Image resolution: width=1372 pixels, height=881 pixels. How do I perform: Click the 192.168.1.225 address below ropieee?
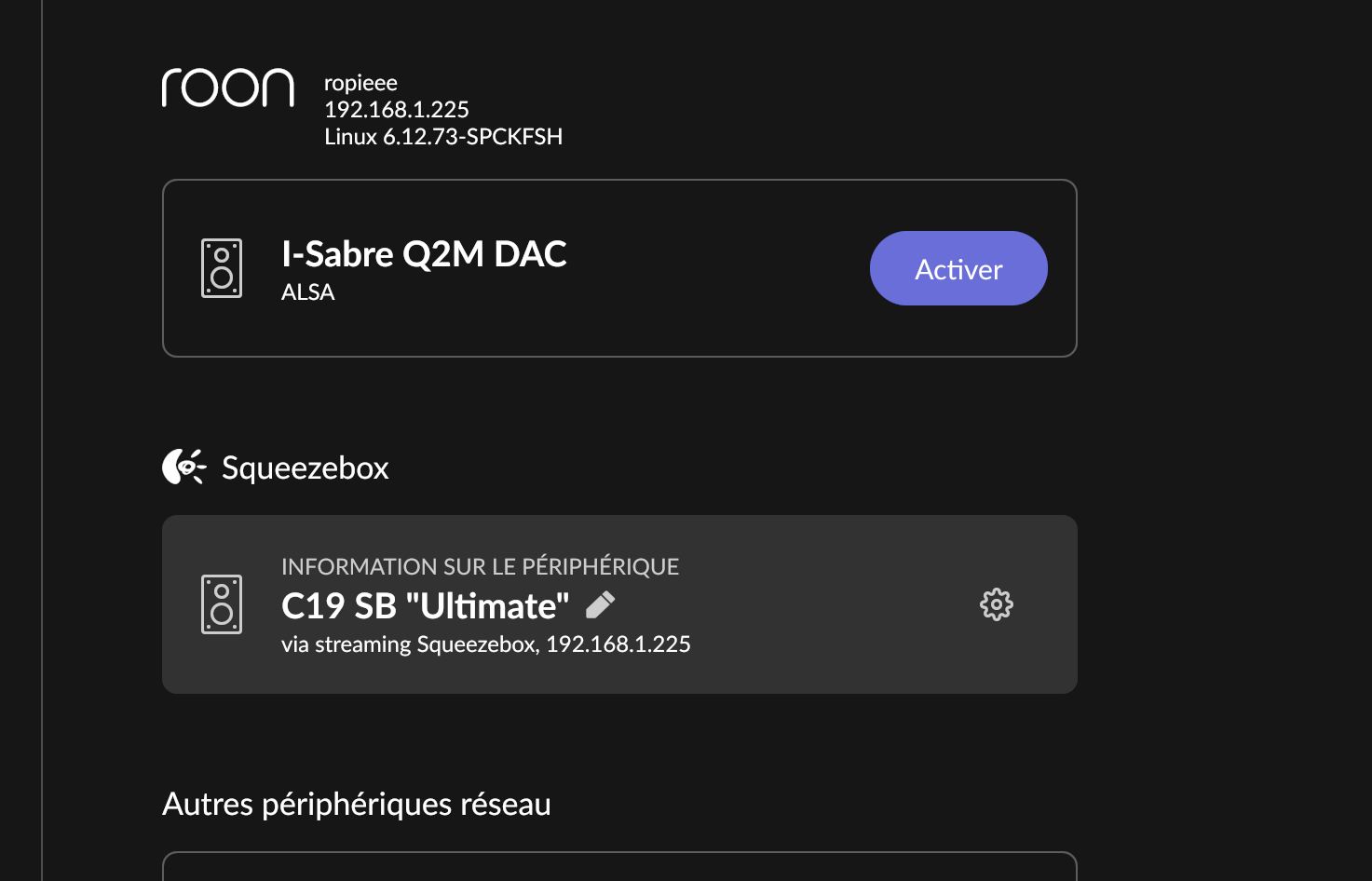pos(396,110)
